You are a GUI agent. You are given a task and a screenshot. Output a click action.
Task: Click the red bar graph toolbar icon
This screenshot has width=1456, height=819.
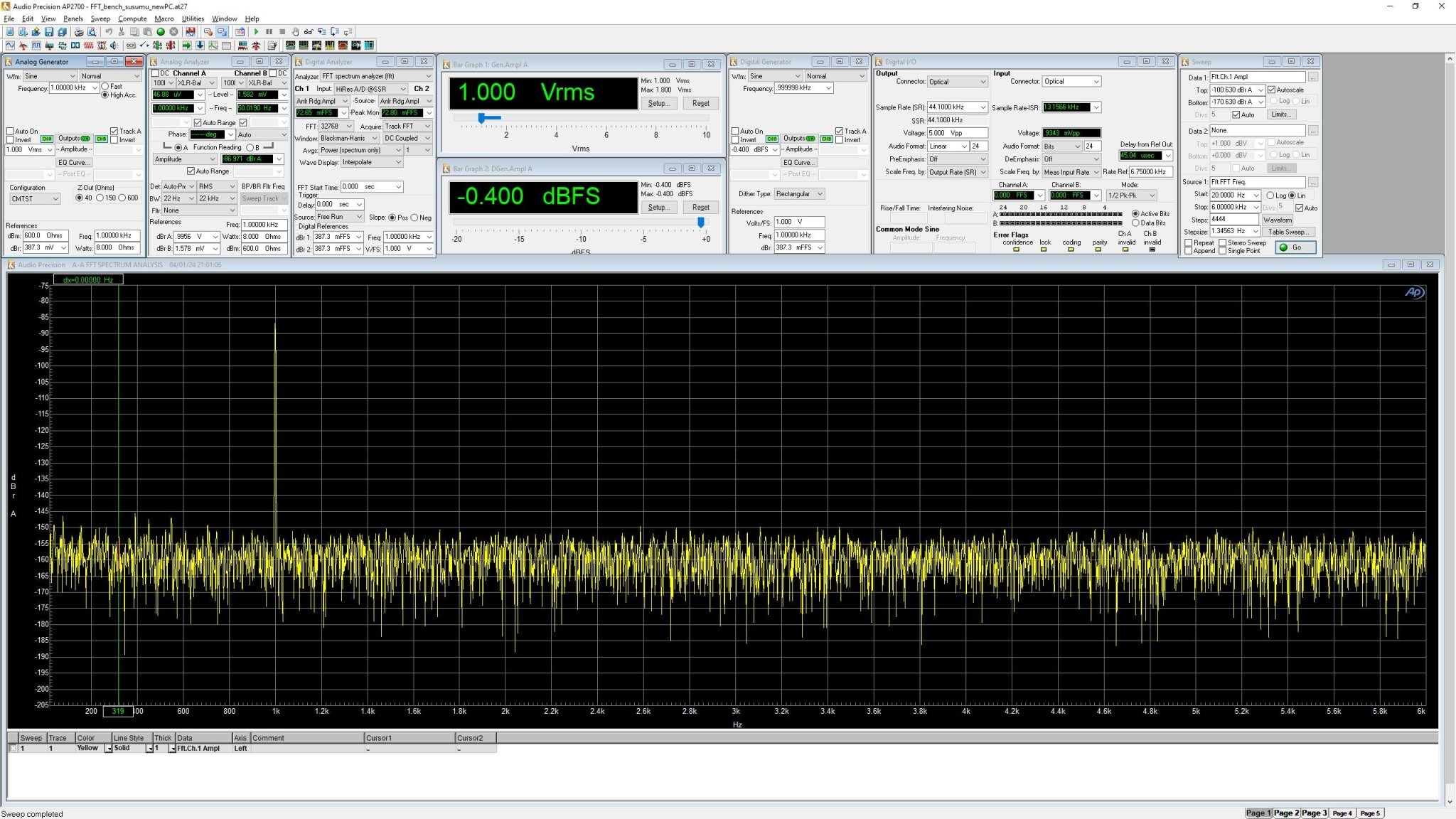click(191, 31)
